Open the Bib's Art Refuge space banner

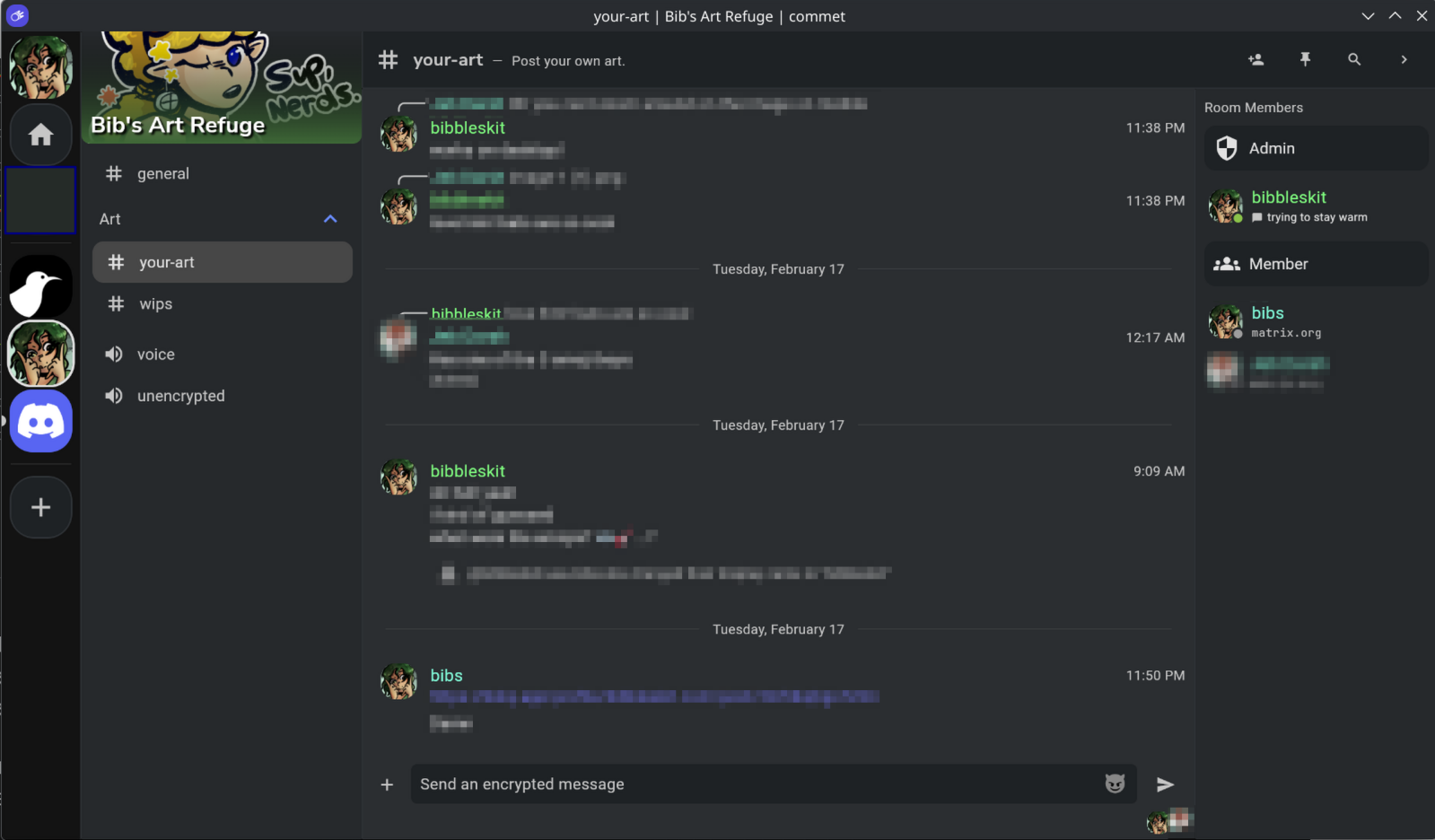222,88
